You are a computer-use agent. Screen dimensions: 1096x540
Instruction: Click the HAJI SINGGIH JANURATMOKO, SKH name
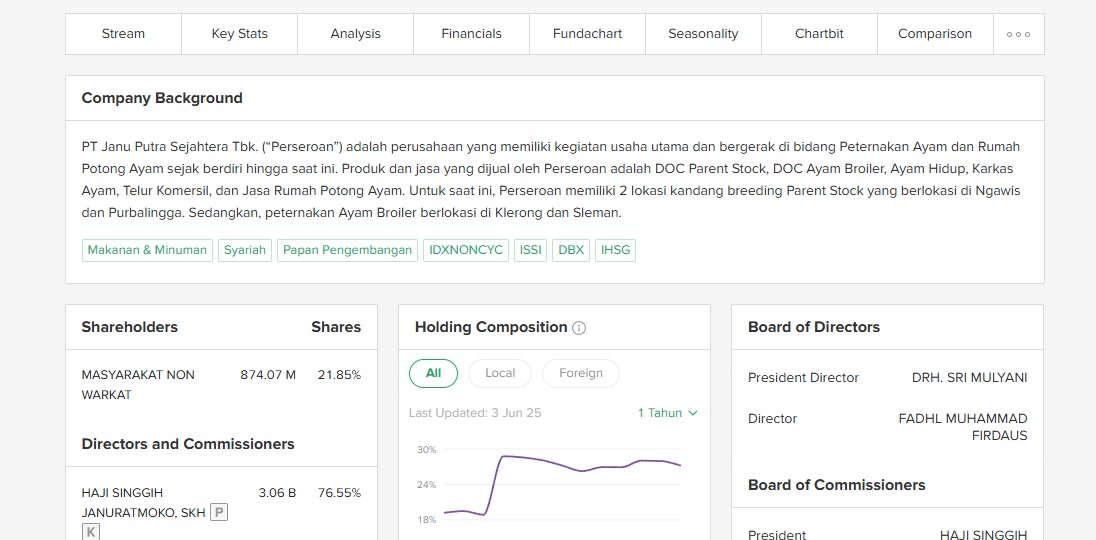point(144,503)
